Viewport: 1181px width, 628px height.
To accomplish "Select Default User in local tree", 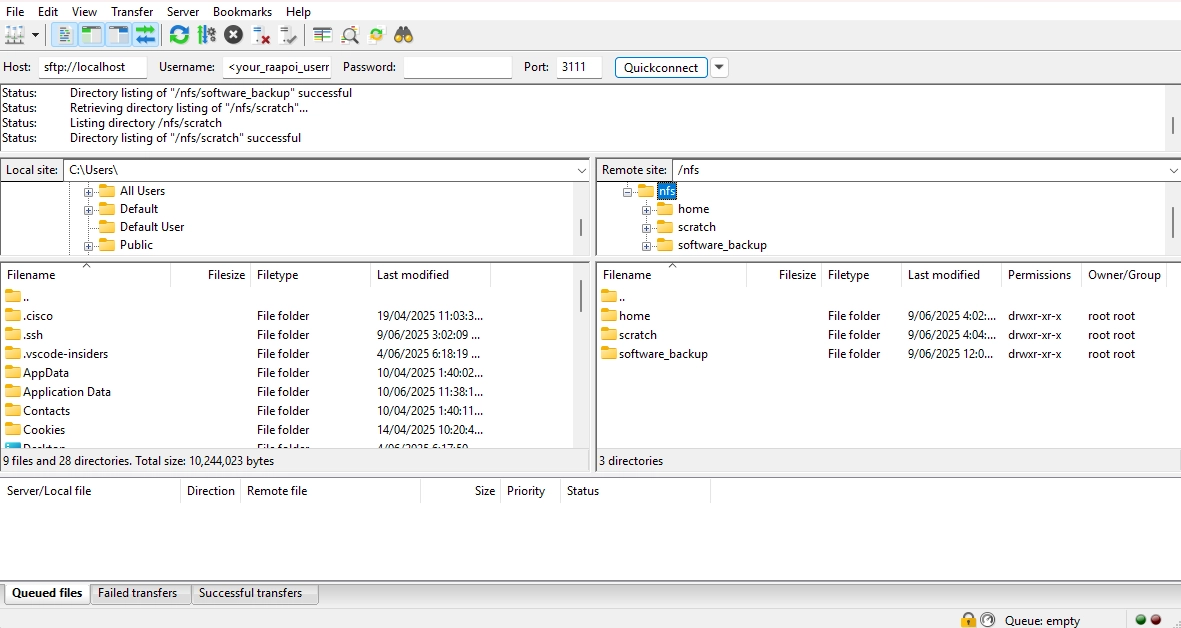I will 151,227.
